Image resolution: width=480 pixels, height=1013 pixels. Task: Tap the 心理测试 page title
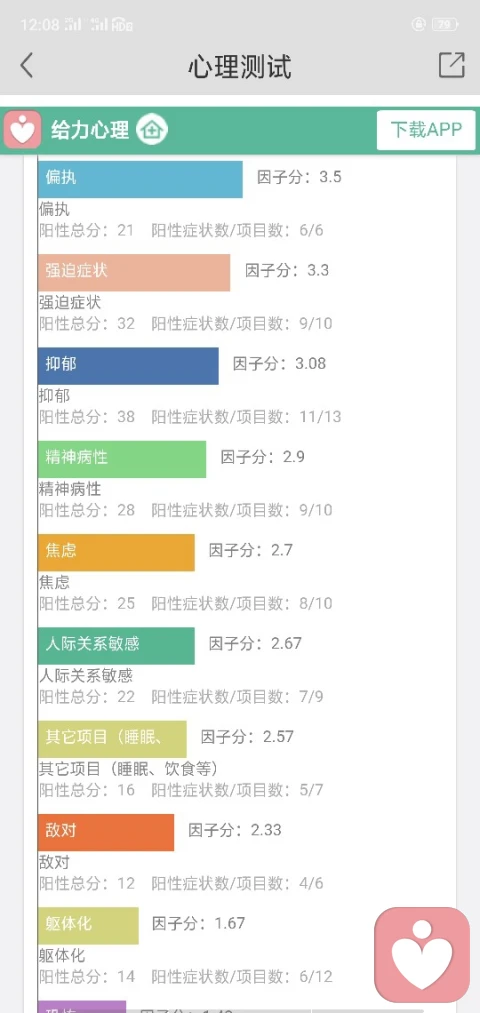(x=240, y=67)
